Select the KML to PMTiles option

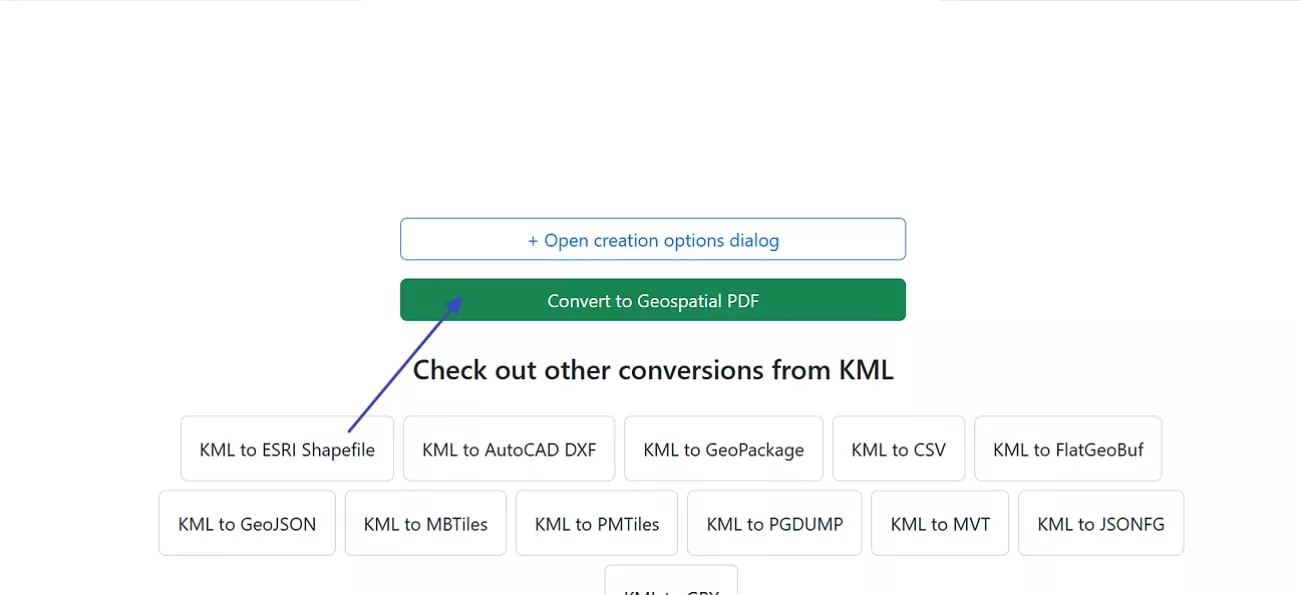click(596, 522)
